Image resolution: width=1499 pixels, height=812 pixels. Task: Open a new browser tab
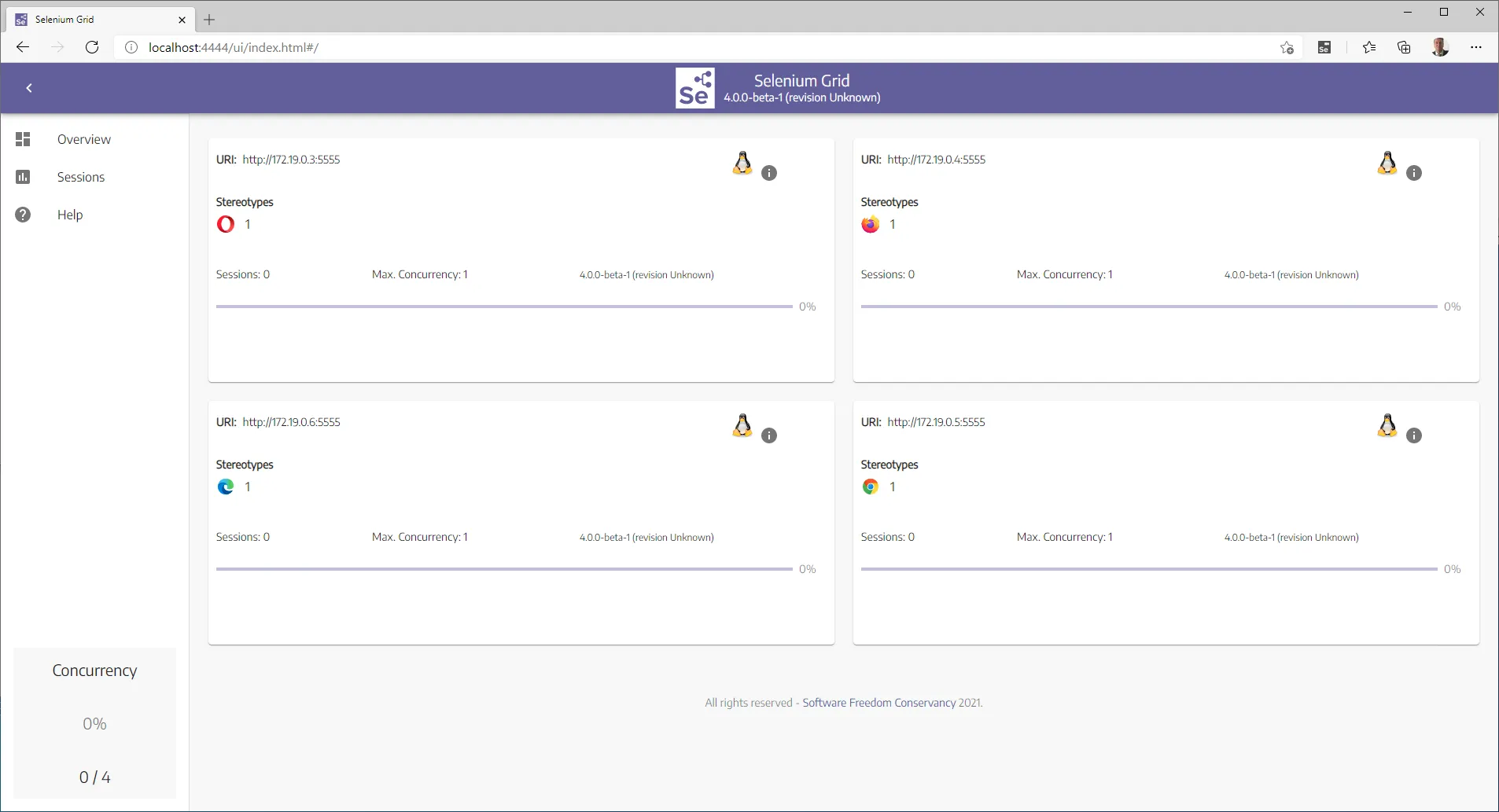point(209,20)
